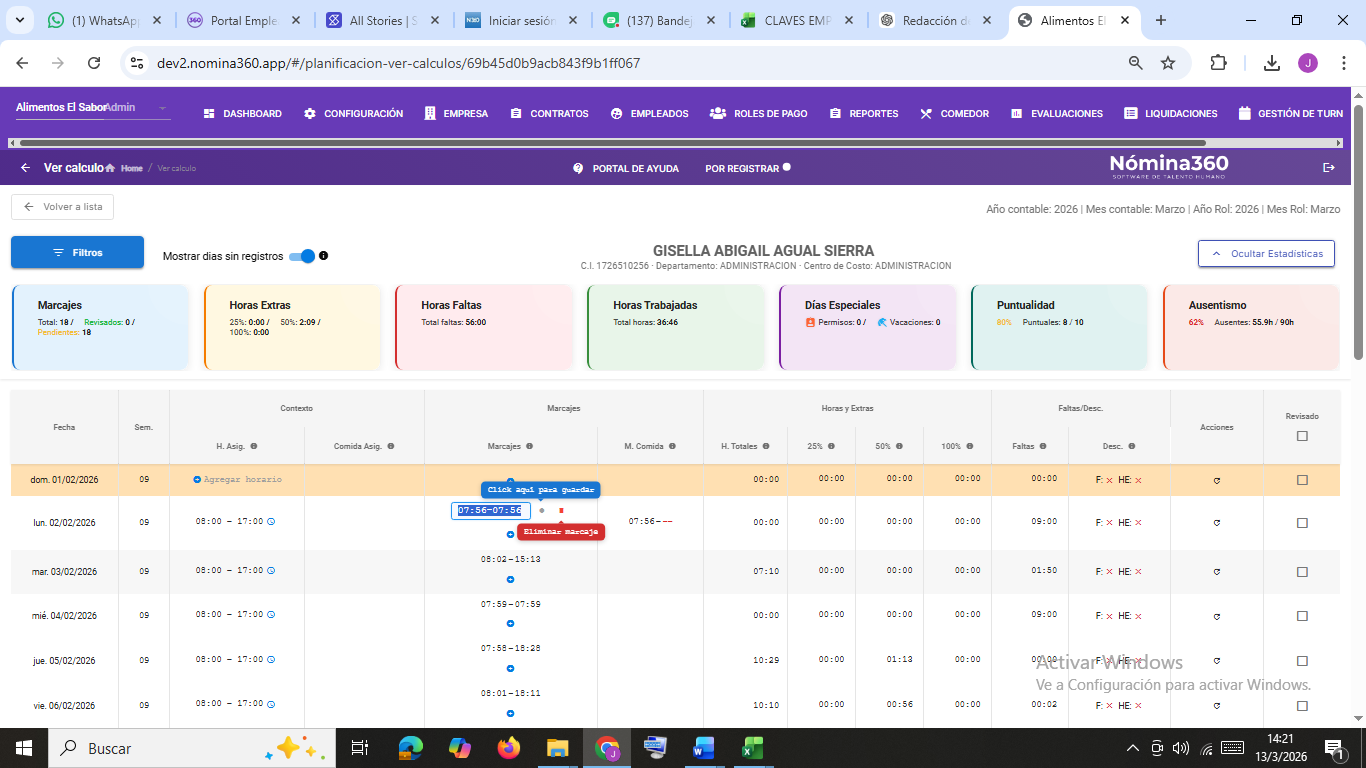1366x768 pixels.
Task: Click the gray save icon next to the marcaje input
Action: point(542,511)
